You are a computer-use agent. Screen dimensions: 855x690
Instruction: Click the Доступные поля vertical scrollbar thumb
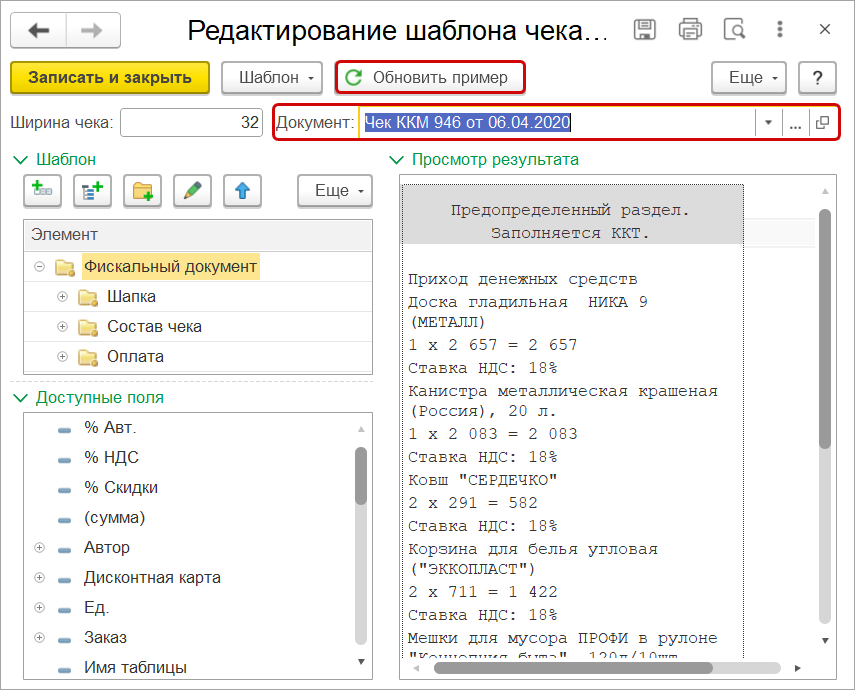pyautogui.click(x=361, y=476)
